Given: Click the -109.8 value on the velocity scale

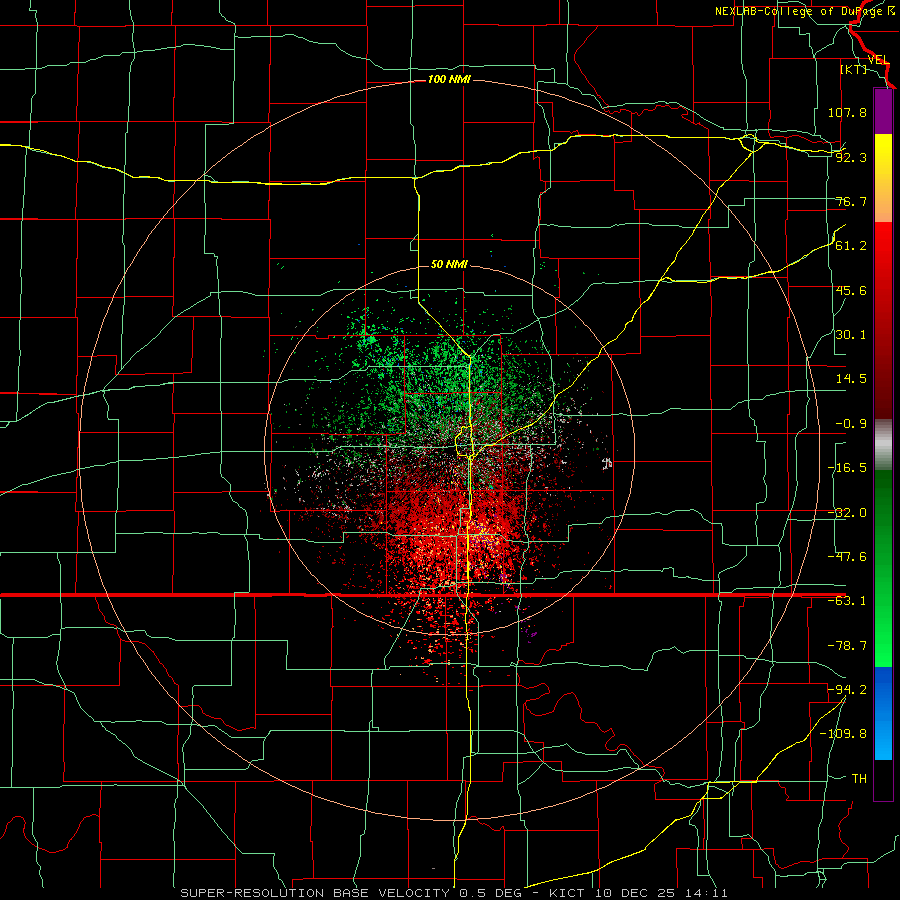Looking at the screenshot, I should click(843, 734).
